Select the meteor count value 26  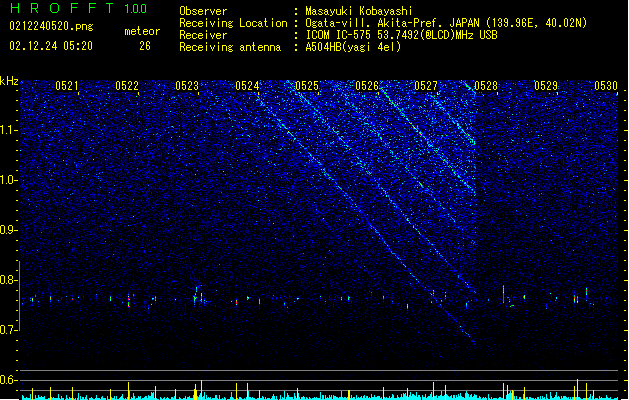point(145,46)
